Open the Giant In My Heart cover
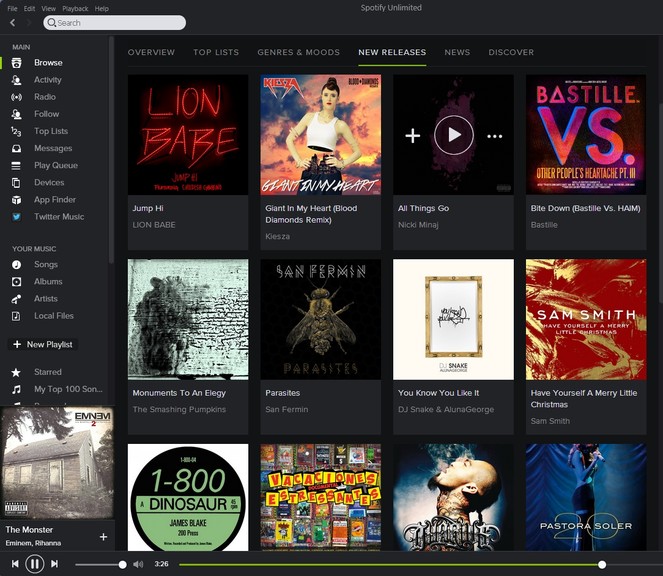Screen dimensions: 663x576 tap(321, 135)
